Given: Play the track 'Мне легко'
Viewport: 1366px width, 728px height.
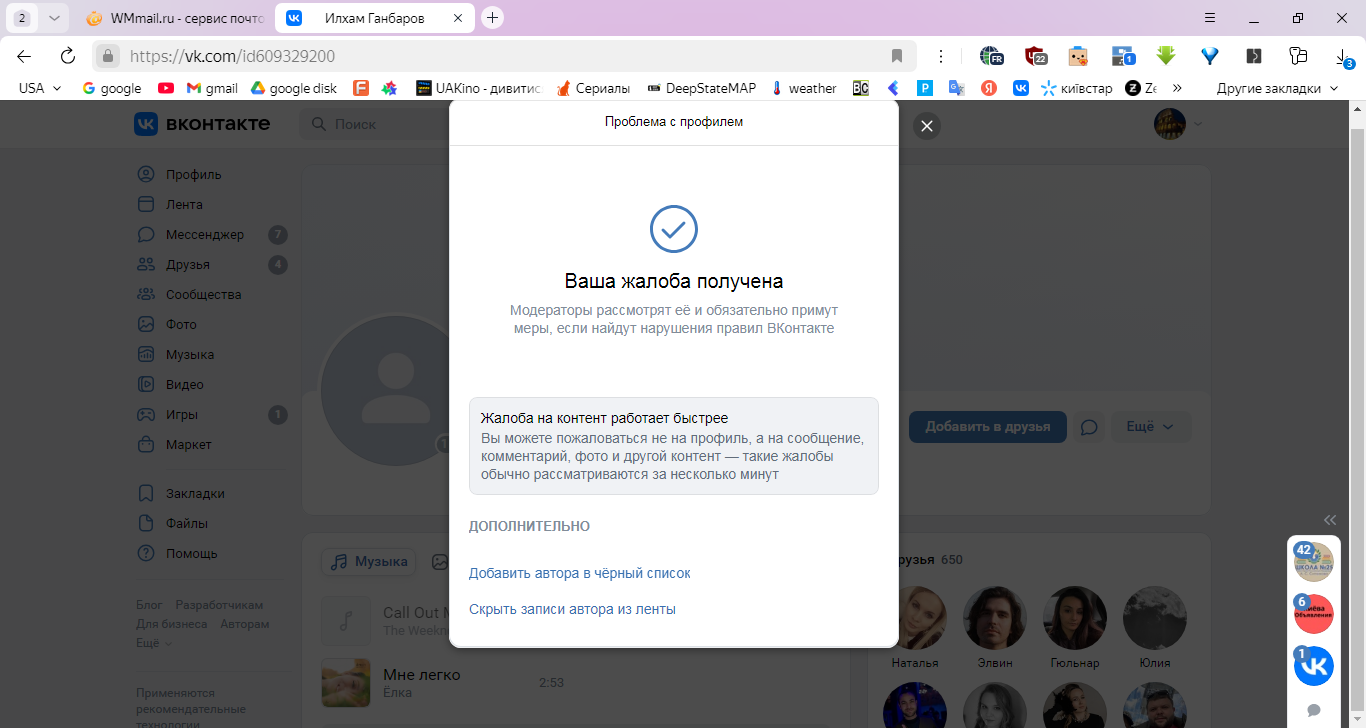Looking at the screenshot, I should pos(346,683).
